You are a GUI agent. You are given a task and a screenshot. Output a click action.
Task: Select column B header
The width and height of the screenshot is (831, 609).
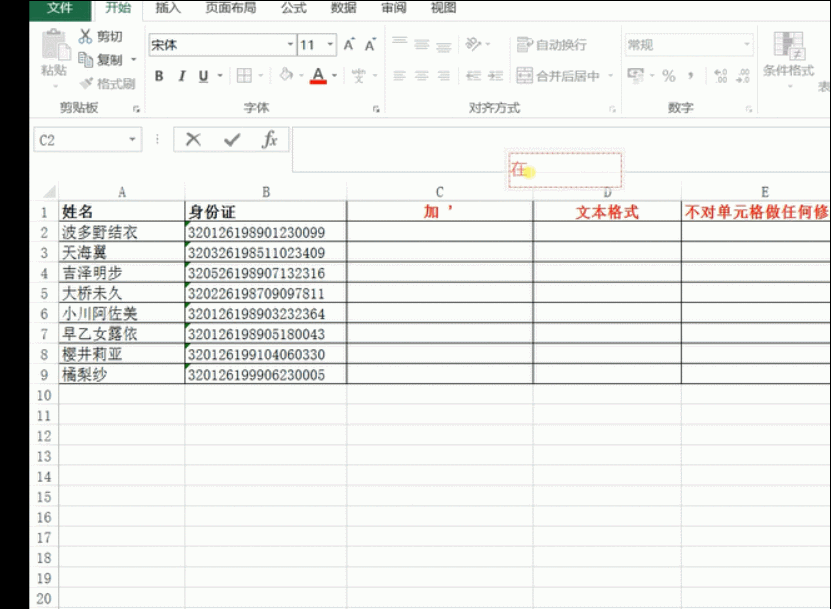pos(266,192)
